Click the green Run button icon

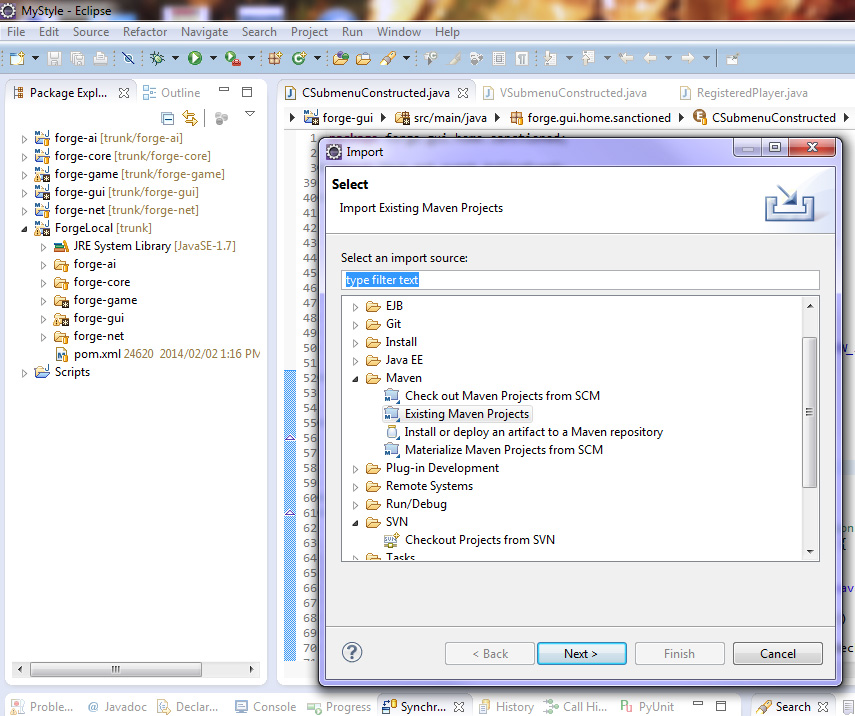195,58
